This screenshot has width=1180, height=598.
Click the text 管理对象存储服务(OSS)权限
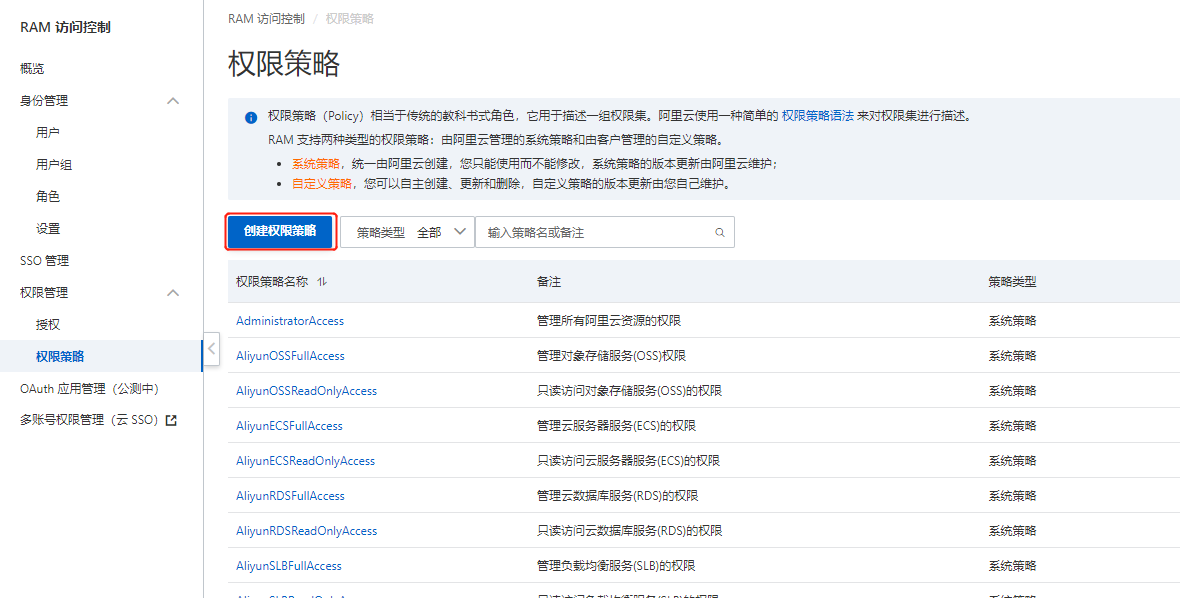611,356
